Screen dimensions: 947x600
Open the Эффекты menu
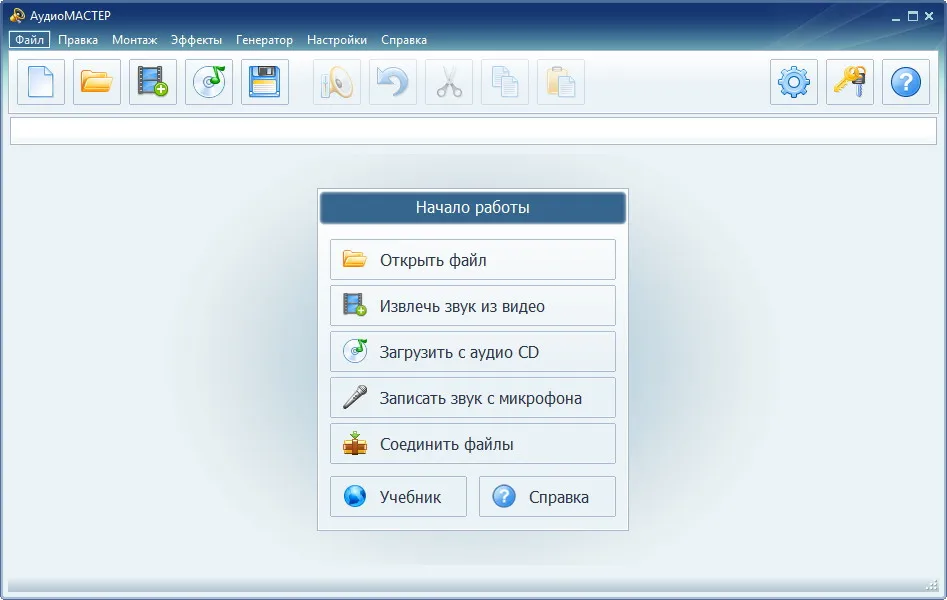click(196, 40)
